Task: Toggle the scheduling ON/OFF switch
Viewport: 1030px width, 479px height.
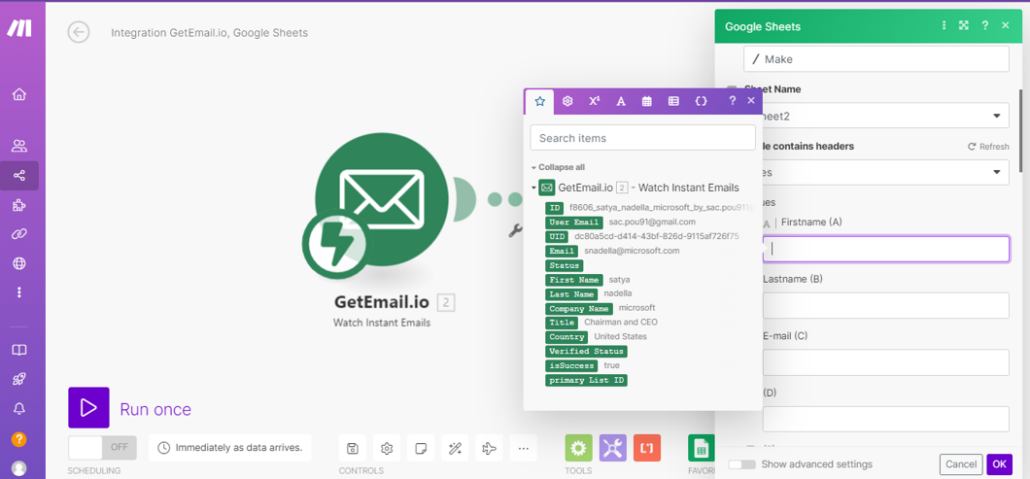Action: point(103,447)
